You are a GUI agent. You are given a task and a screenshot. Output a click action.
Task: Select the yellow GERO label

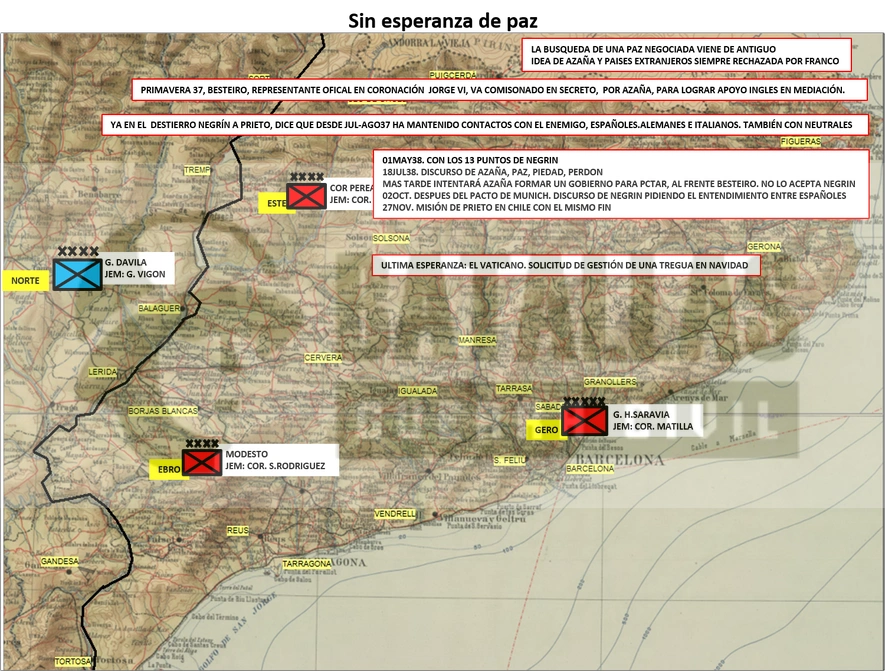(546, 430)
